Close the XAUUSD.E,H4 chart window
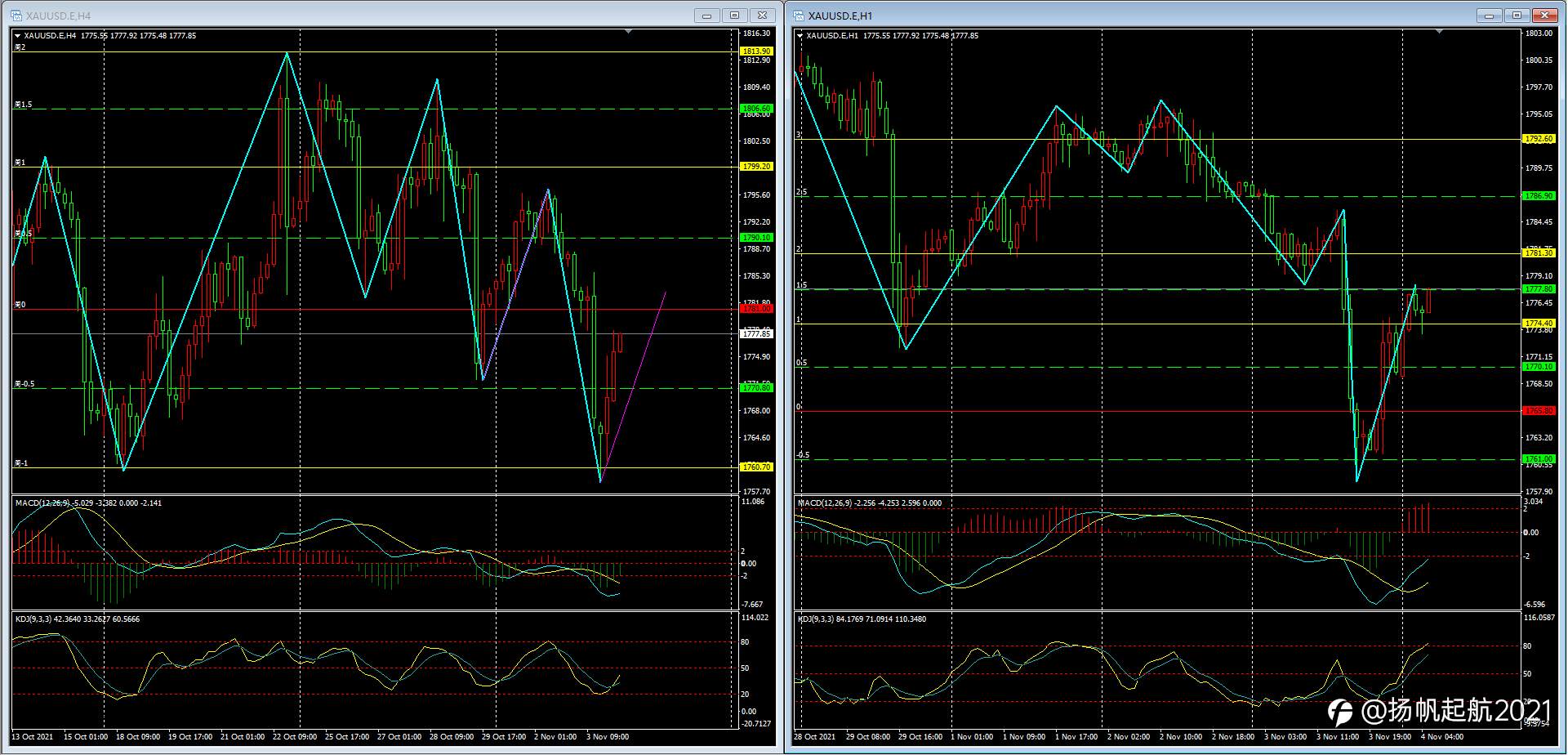 tap(763, 16)
